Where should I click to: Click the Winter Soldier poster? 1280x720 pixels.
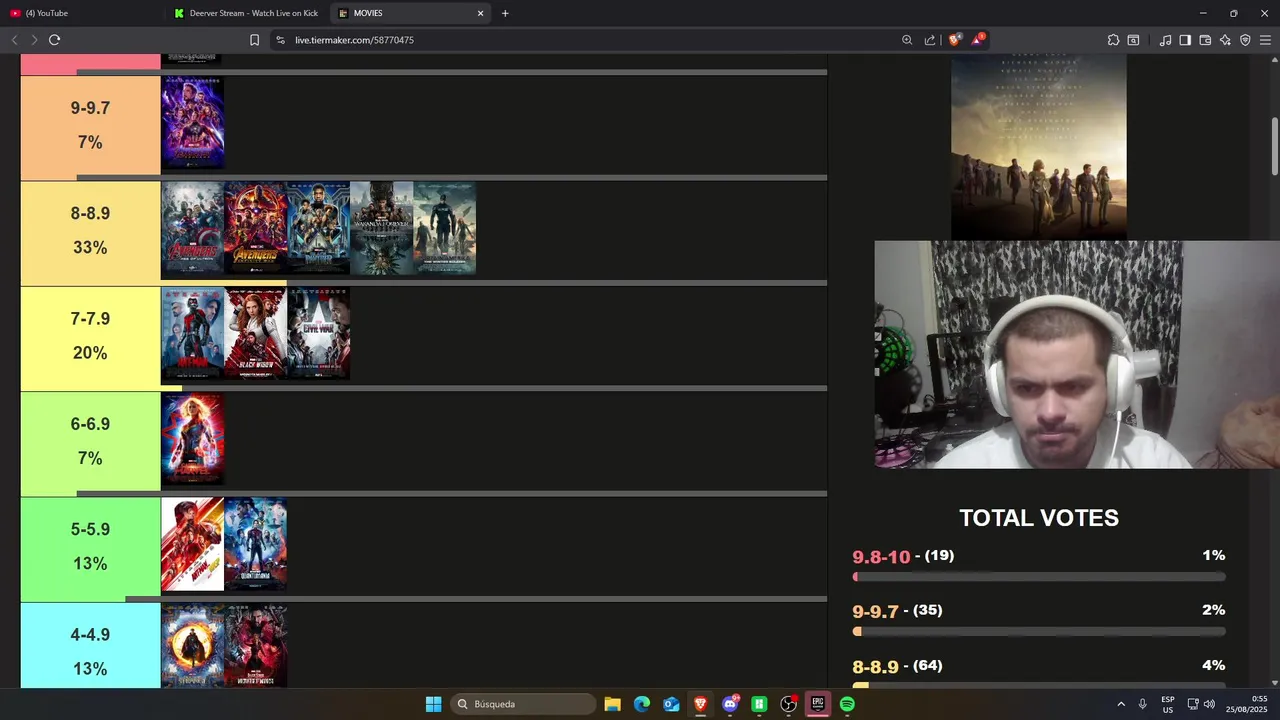(x=445, y=228)
